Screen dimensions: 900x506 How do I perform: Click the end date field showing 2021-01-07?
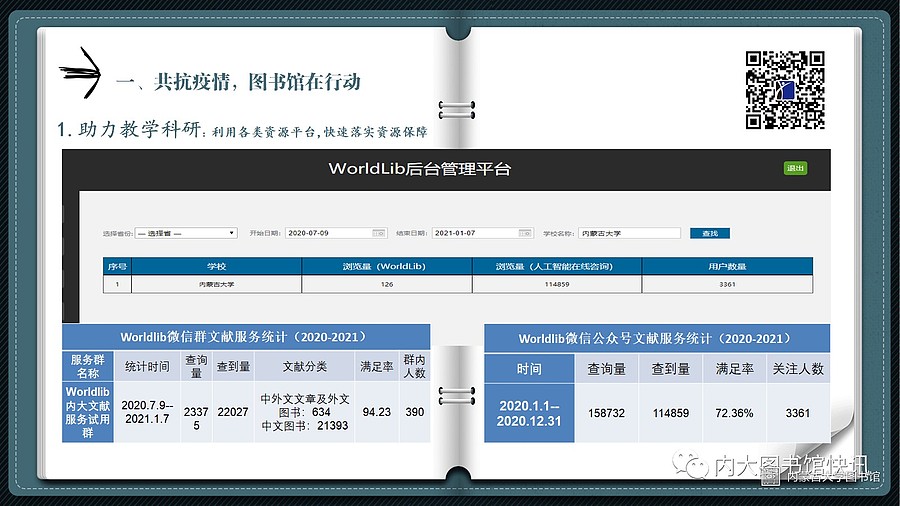click(475, 233)
